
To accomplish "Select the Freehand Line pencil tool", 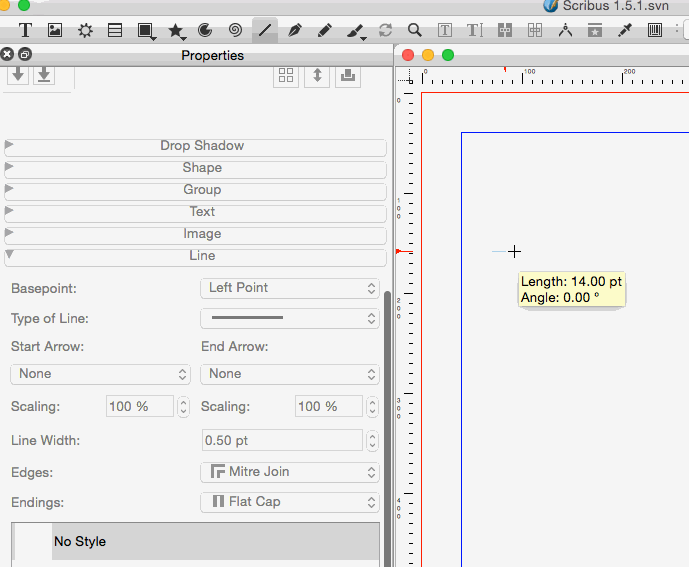I will tap(325, 30).
